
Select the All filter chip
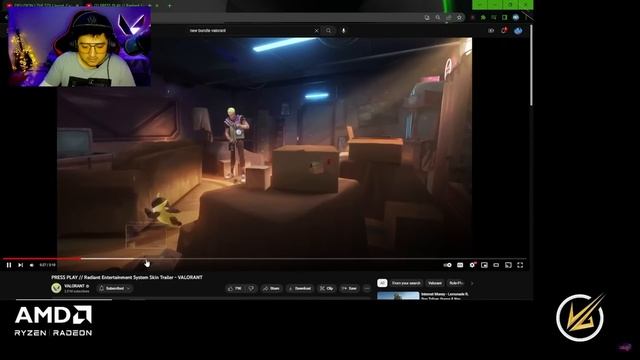point(382,283)
